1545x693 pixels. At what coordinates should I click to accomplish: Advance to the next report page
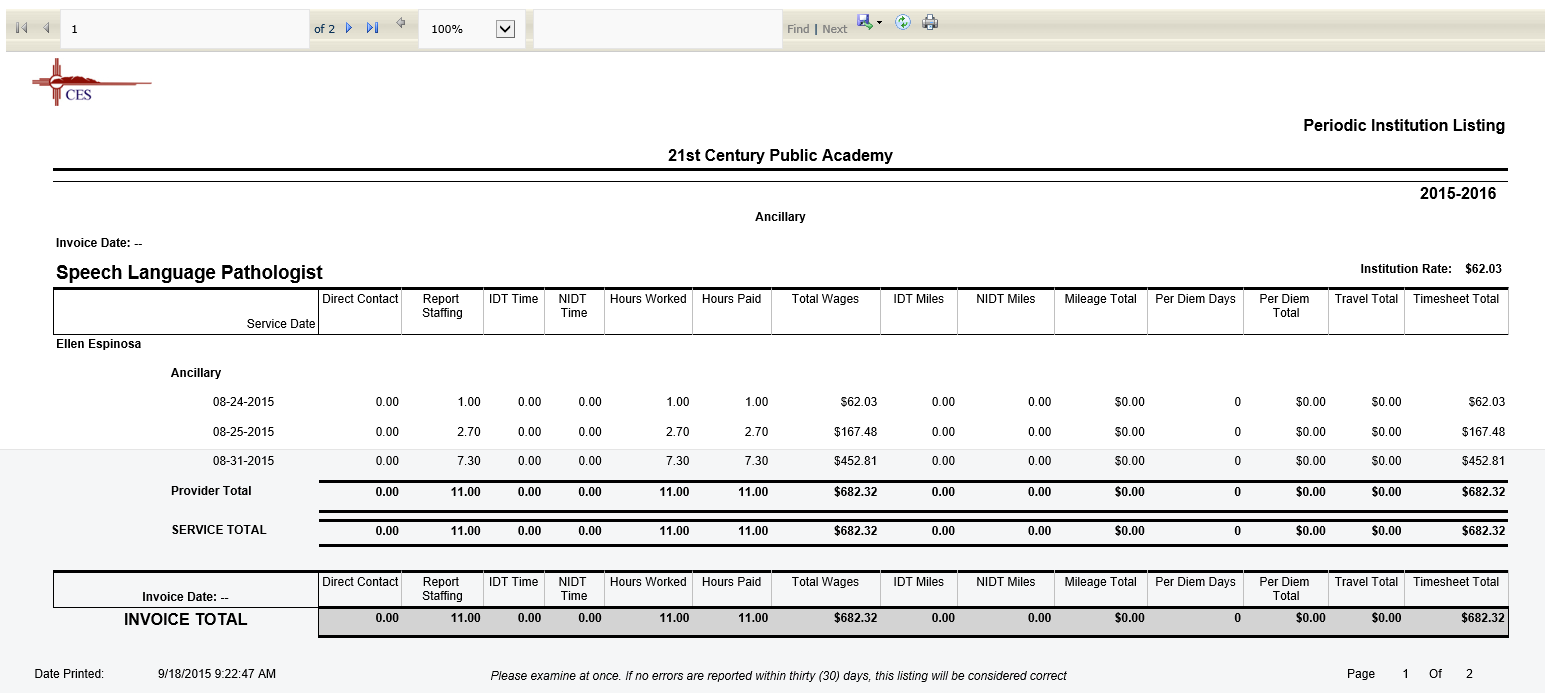click(348, 28)
